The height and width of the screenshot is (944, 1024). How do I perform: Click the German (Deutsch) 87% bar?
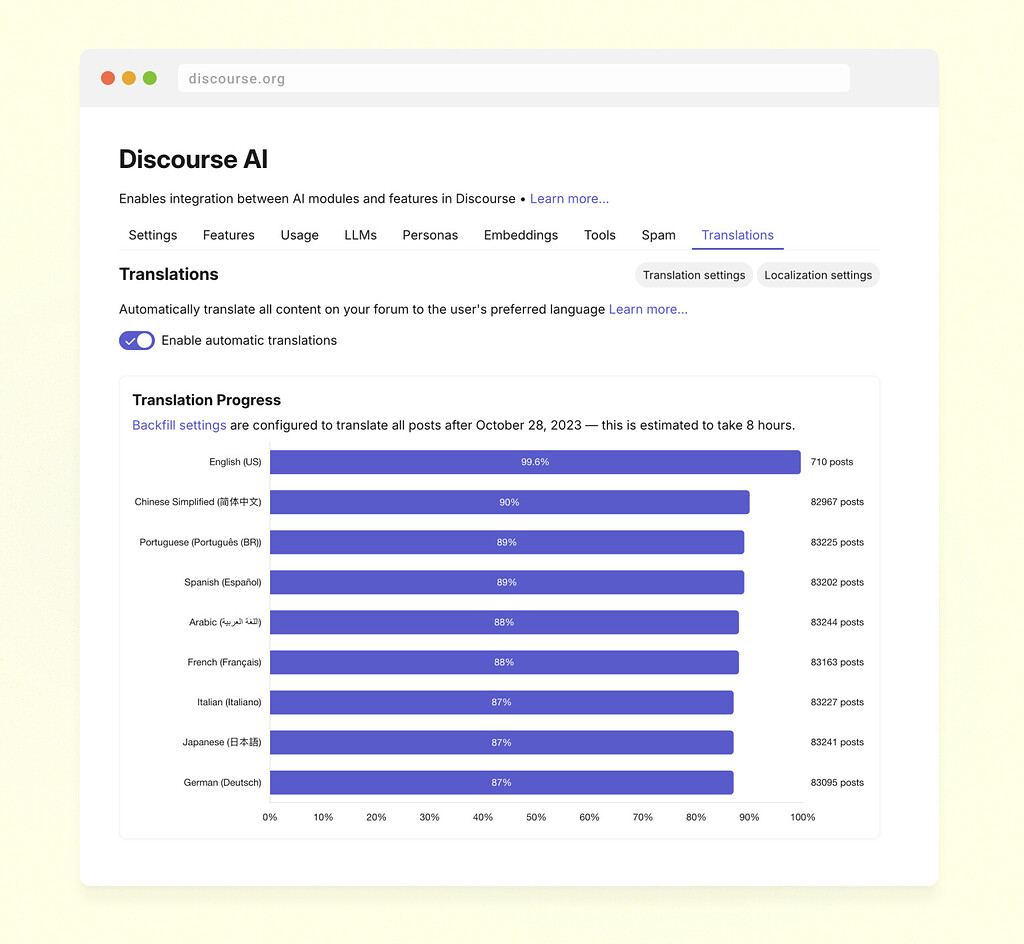point(501,782)
